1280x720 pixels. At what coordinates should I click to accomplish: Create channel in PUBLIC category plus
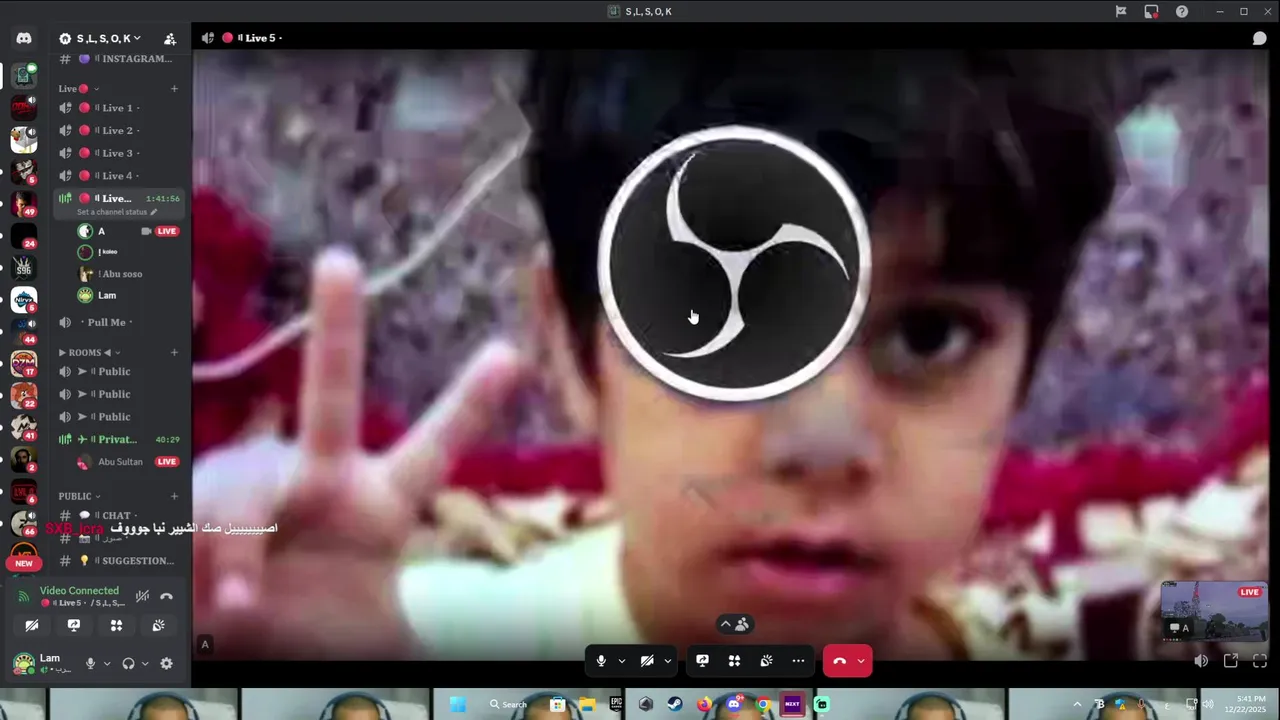[x=174, y=496]
